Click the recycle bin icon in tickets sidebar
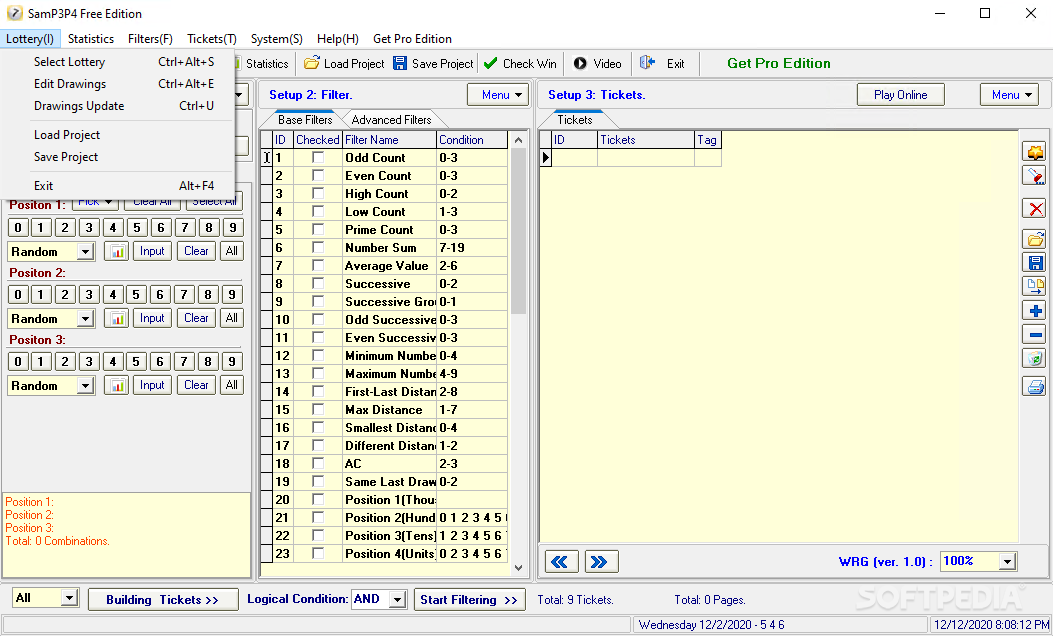Screen dimensions: 1053x636 [1035, 359]
